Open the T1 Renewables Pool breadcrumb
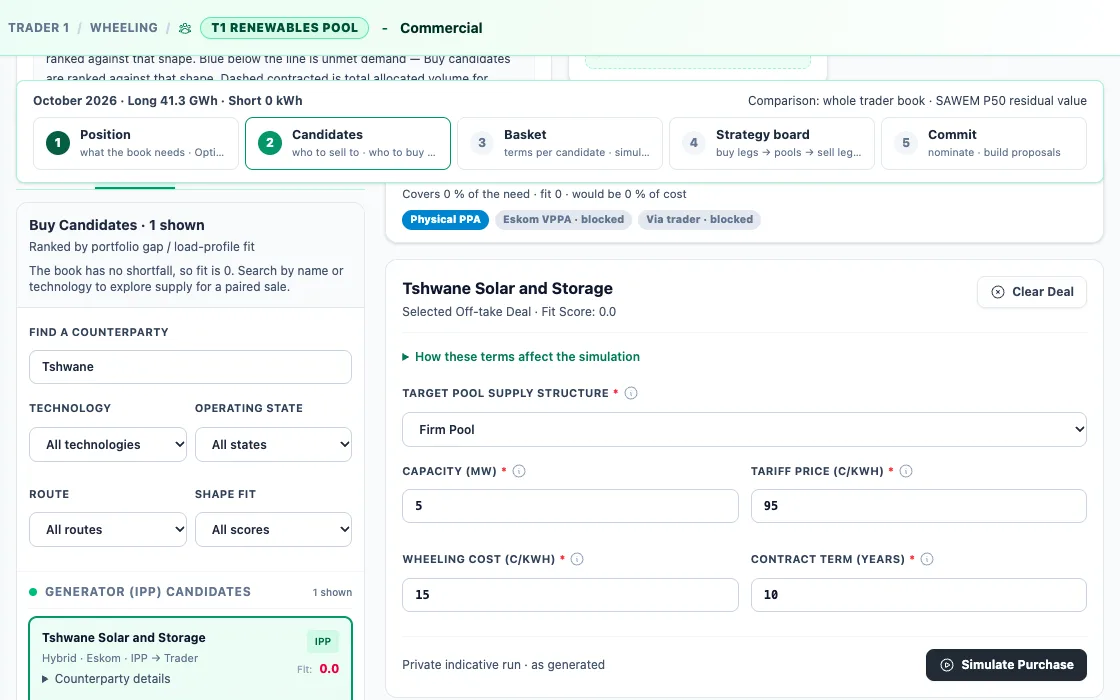This screenshot has height=700, width=1120. [x=284, y=28]
